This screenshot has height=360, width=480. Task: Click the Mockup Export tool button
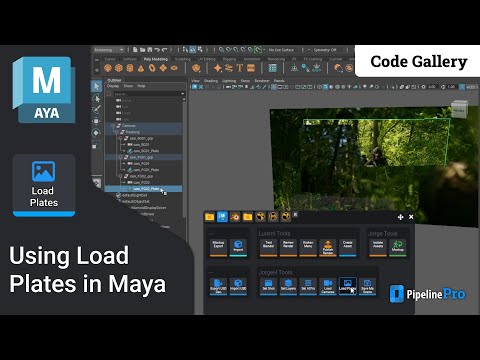click(x=218, y=247)
